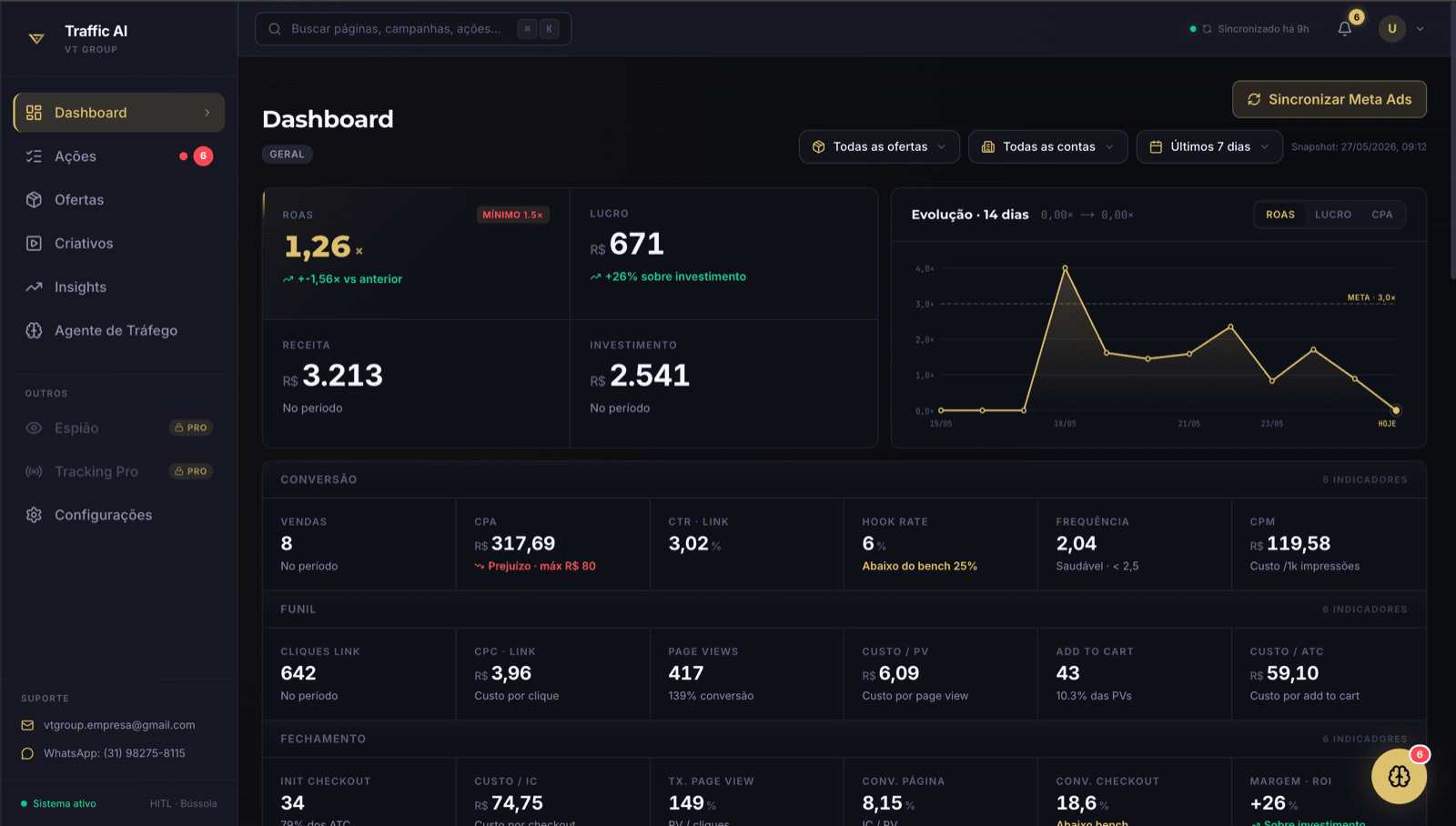
Task: Click the Ofertas box icon
Action: (x=34, y=200)
